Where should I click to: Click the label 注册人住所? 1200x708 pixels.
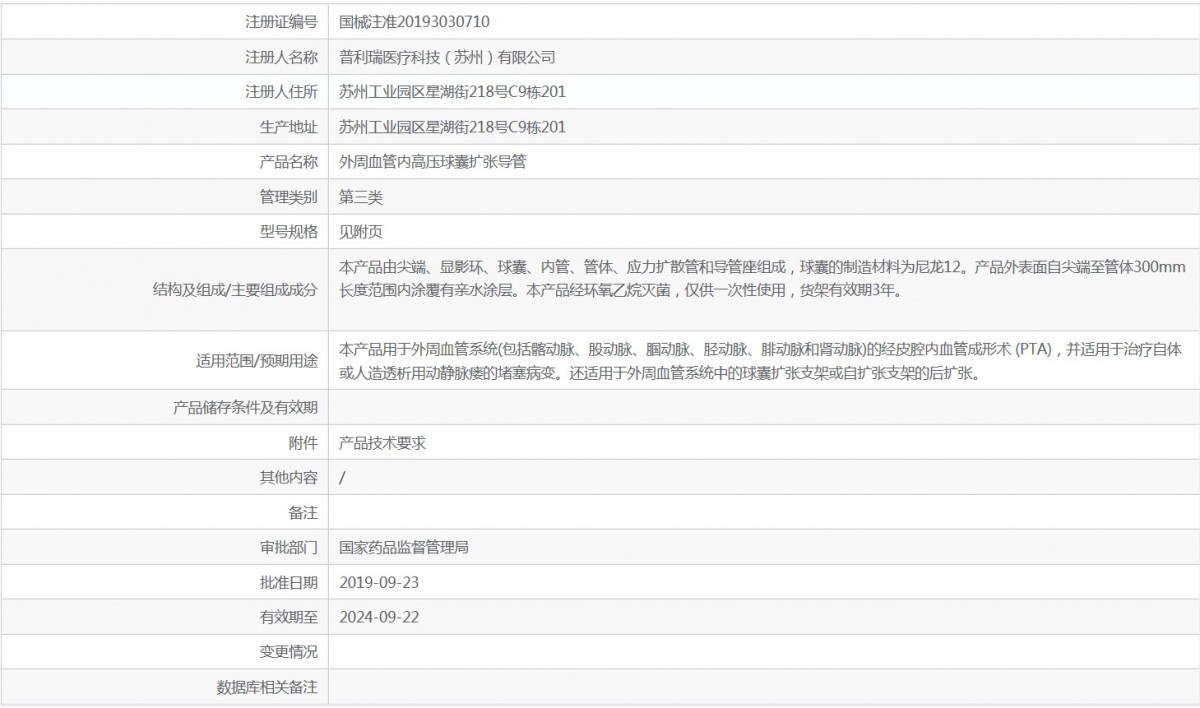pyautogui.click(x=281, y=92)
